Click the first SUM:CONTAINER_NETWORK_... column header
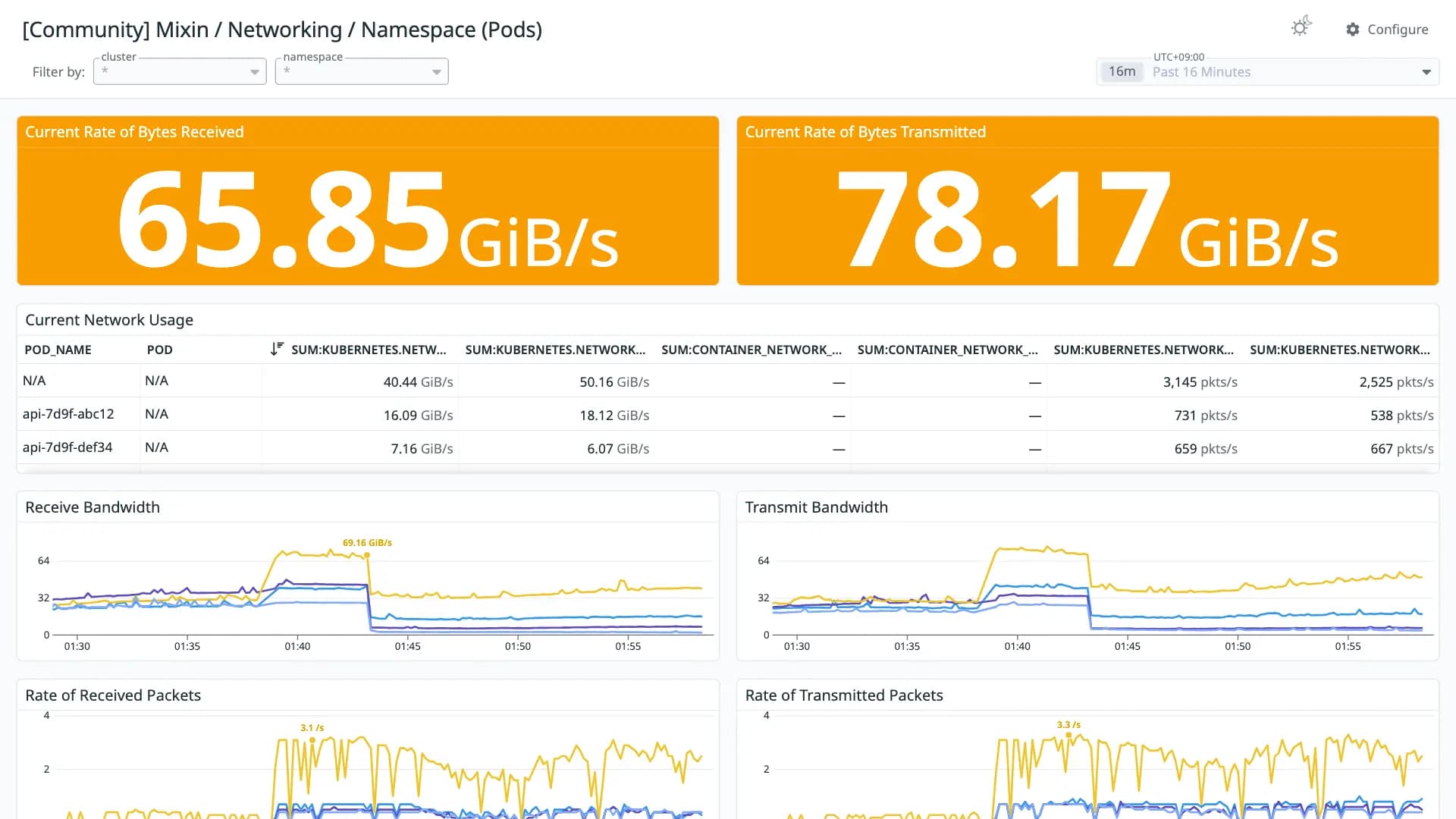This screenshot has width=1456, height=819. (x=752, y=350)
